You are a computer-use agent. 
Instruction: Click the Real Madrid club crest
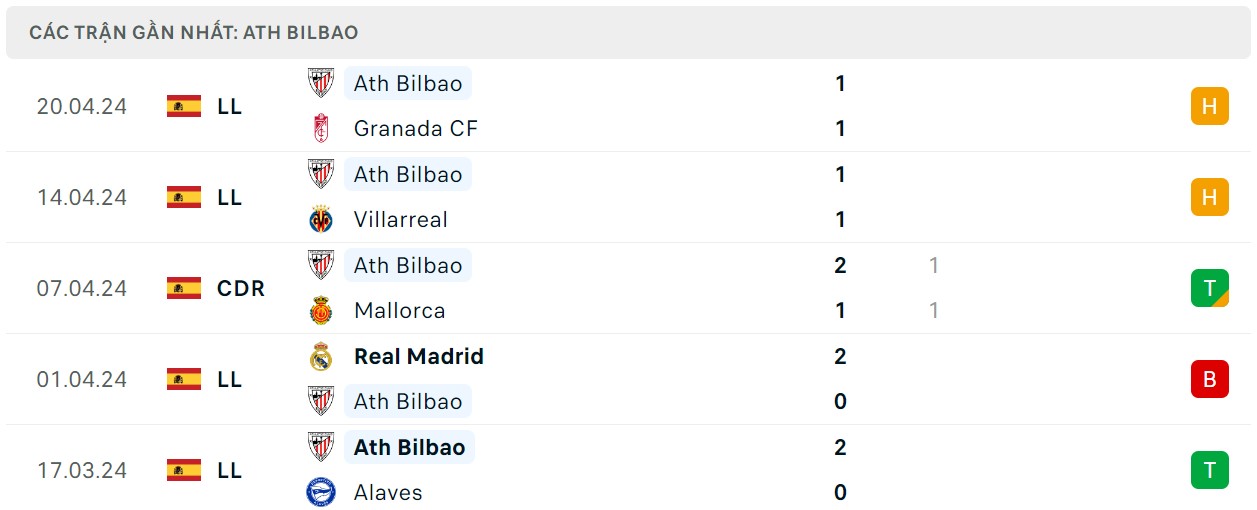tap(321, 356)
